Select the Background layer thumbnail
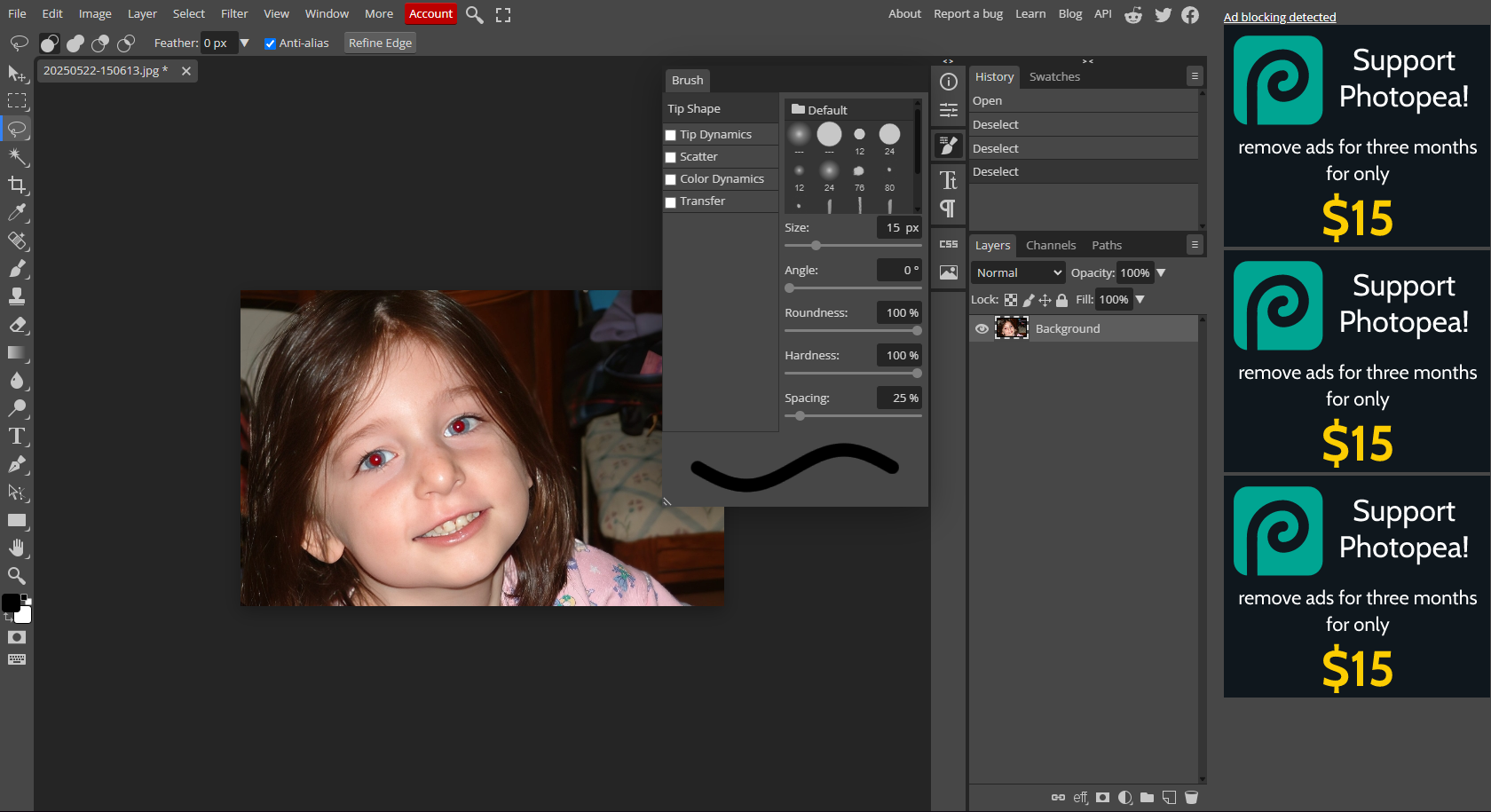Screen dimensions: 1491x812 pyautogui.click(x=1012, y=328)
